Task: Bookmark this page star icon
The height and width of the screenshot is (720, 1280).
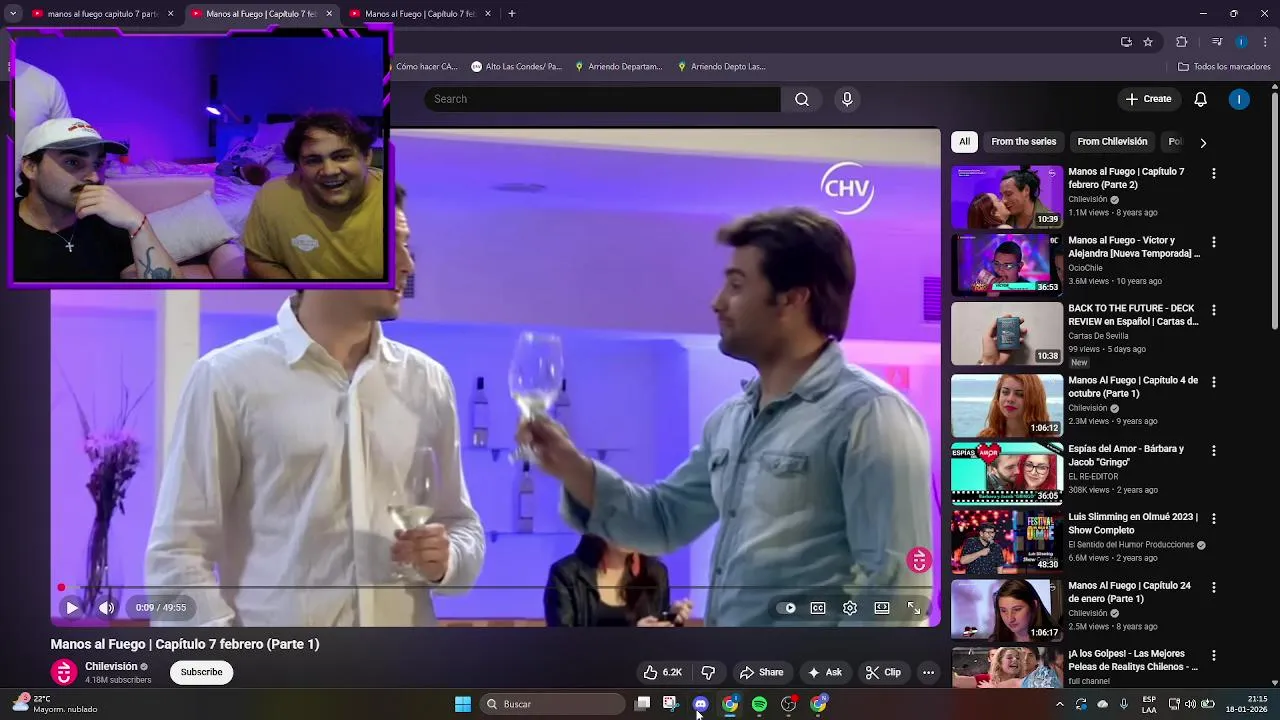Action: 1148,42
